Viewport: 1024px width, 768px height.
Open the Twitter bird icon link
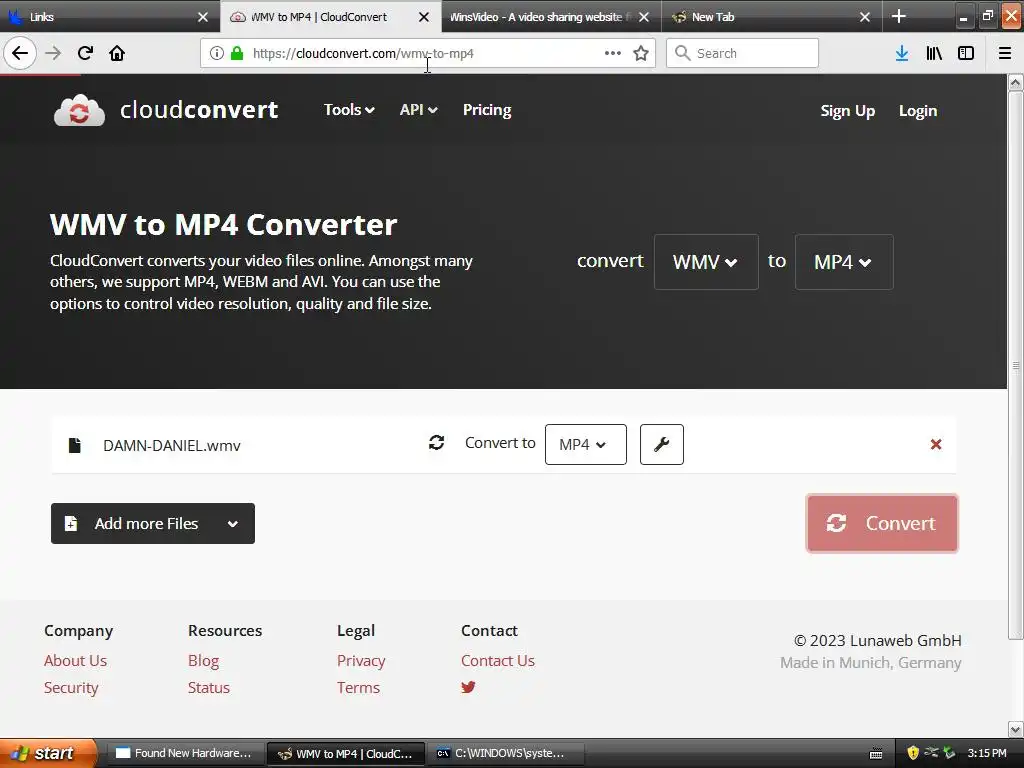pyautogui.click(x=468, y=687)
